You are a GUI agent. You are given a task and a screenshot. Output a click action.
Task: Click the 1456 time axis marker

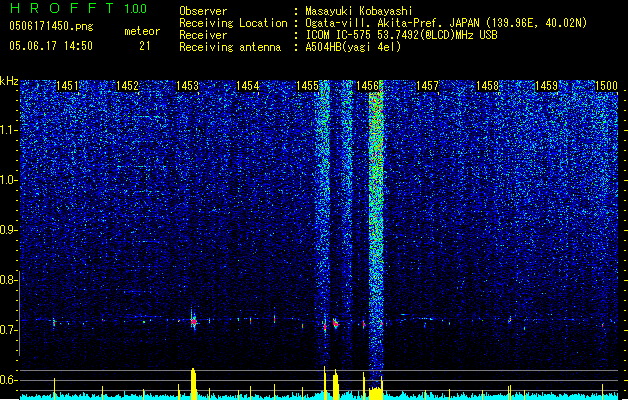click(x=367, y=86)
